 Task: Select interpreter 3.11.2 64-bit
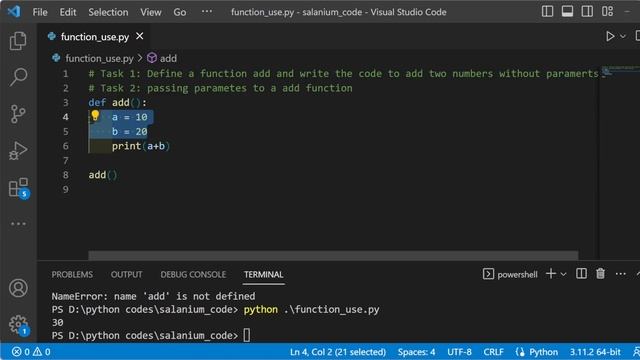tap(595, 352)
